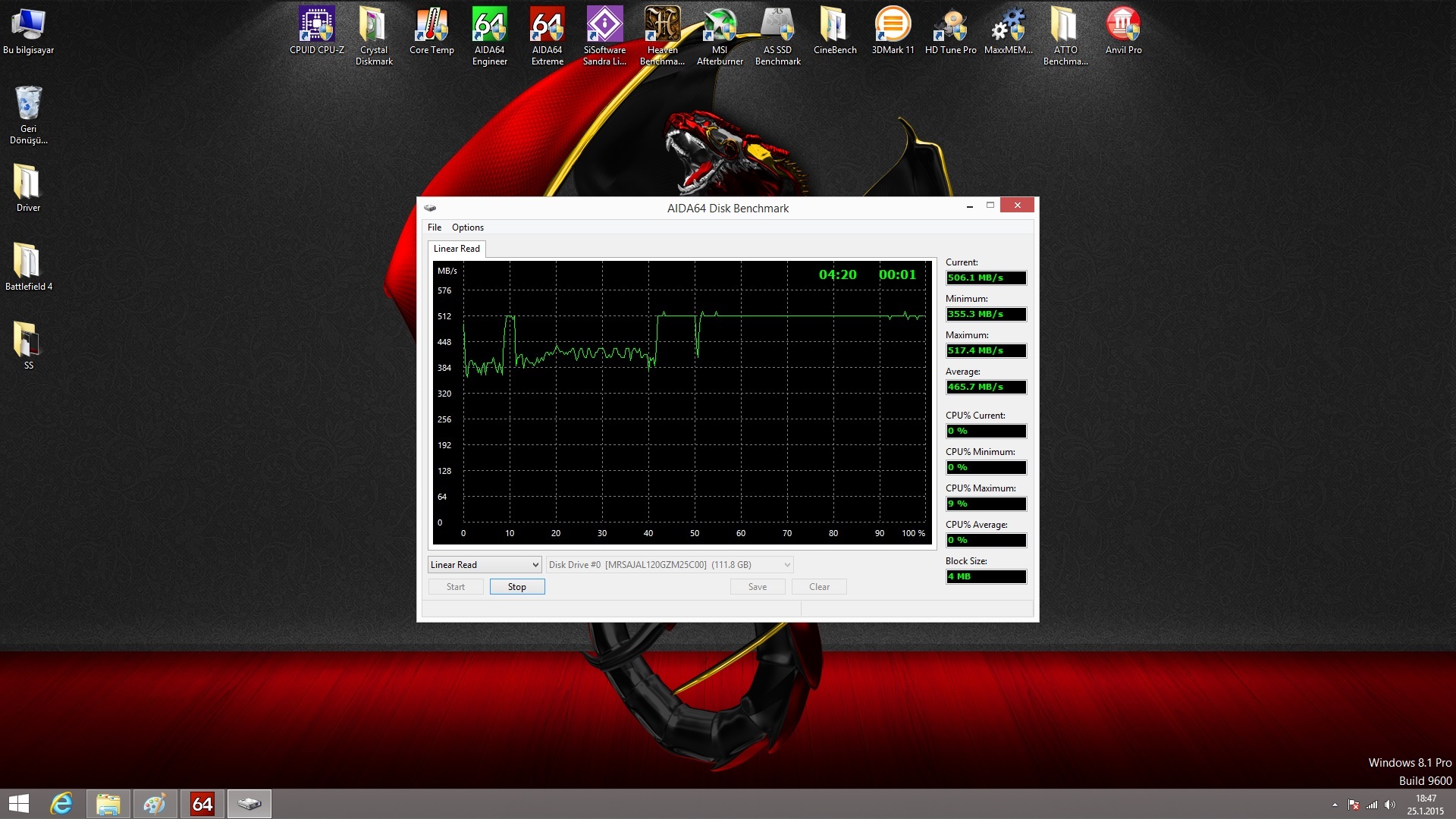Viewport: 1456px width, 819px height.
Task: Select Geri Dönüşüm recycle bin icon
Action: (x=28, y=115)
